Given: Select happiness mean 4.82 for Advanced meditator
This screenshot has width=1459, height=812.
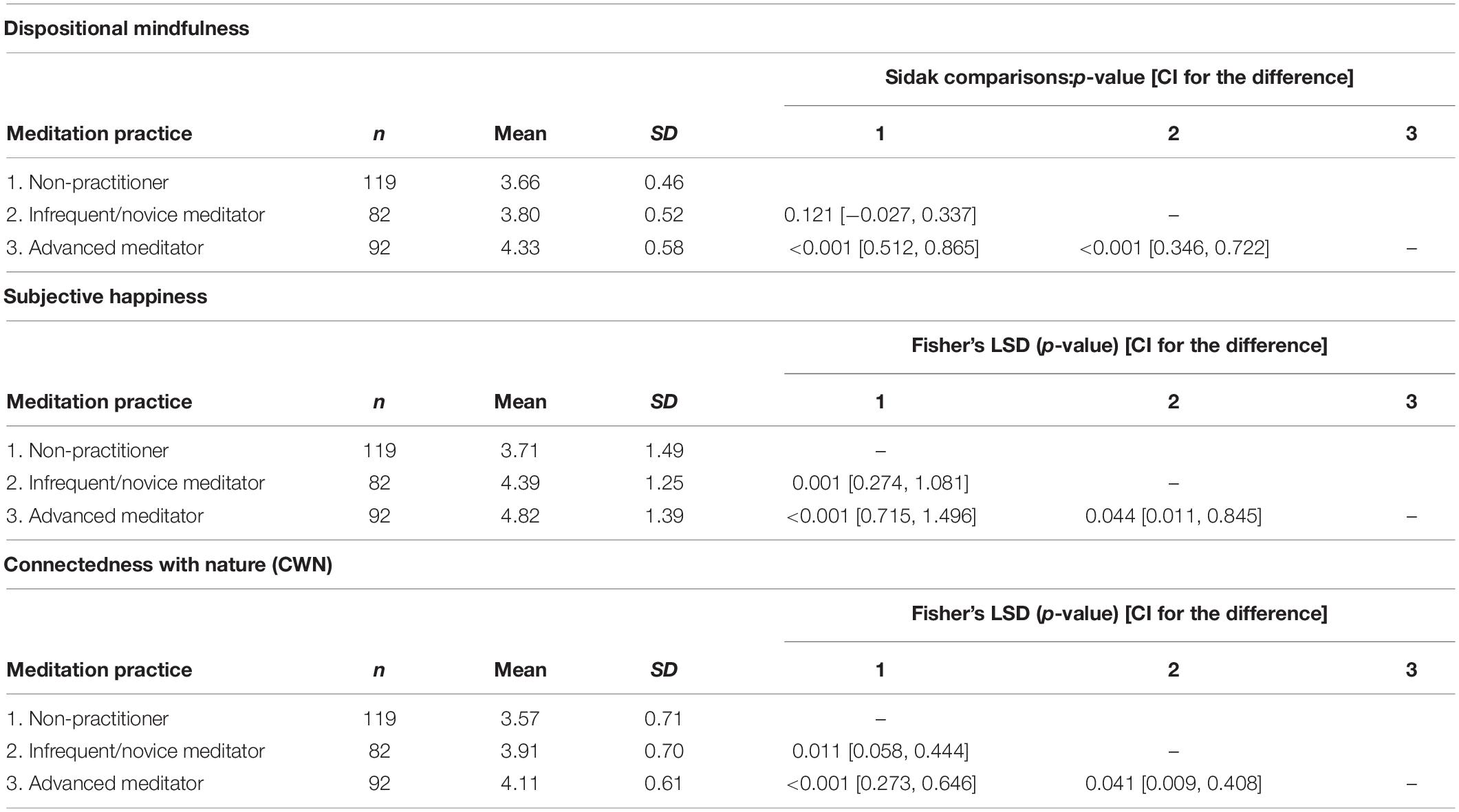Looking at the screenshot, I should pos(520,516).
